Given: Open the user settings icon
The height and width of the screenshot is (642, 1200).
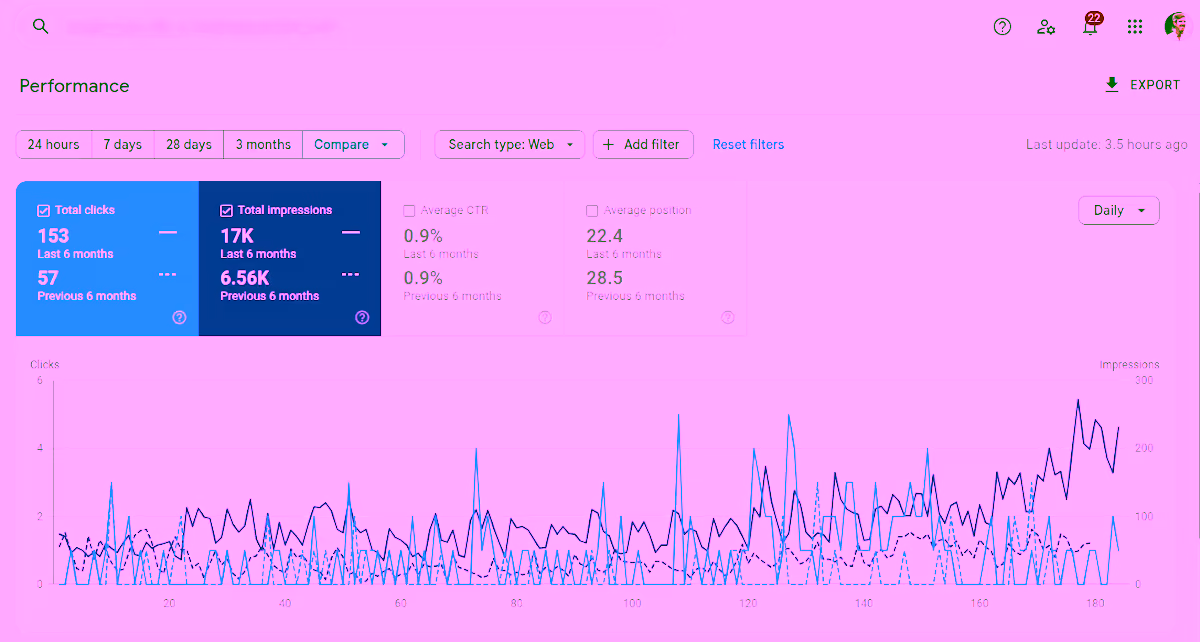Looking at the screenshot, I should (x=1046, y=27).
